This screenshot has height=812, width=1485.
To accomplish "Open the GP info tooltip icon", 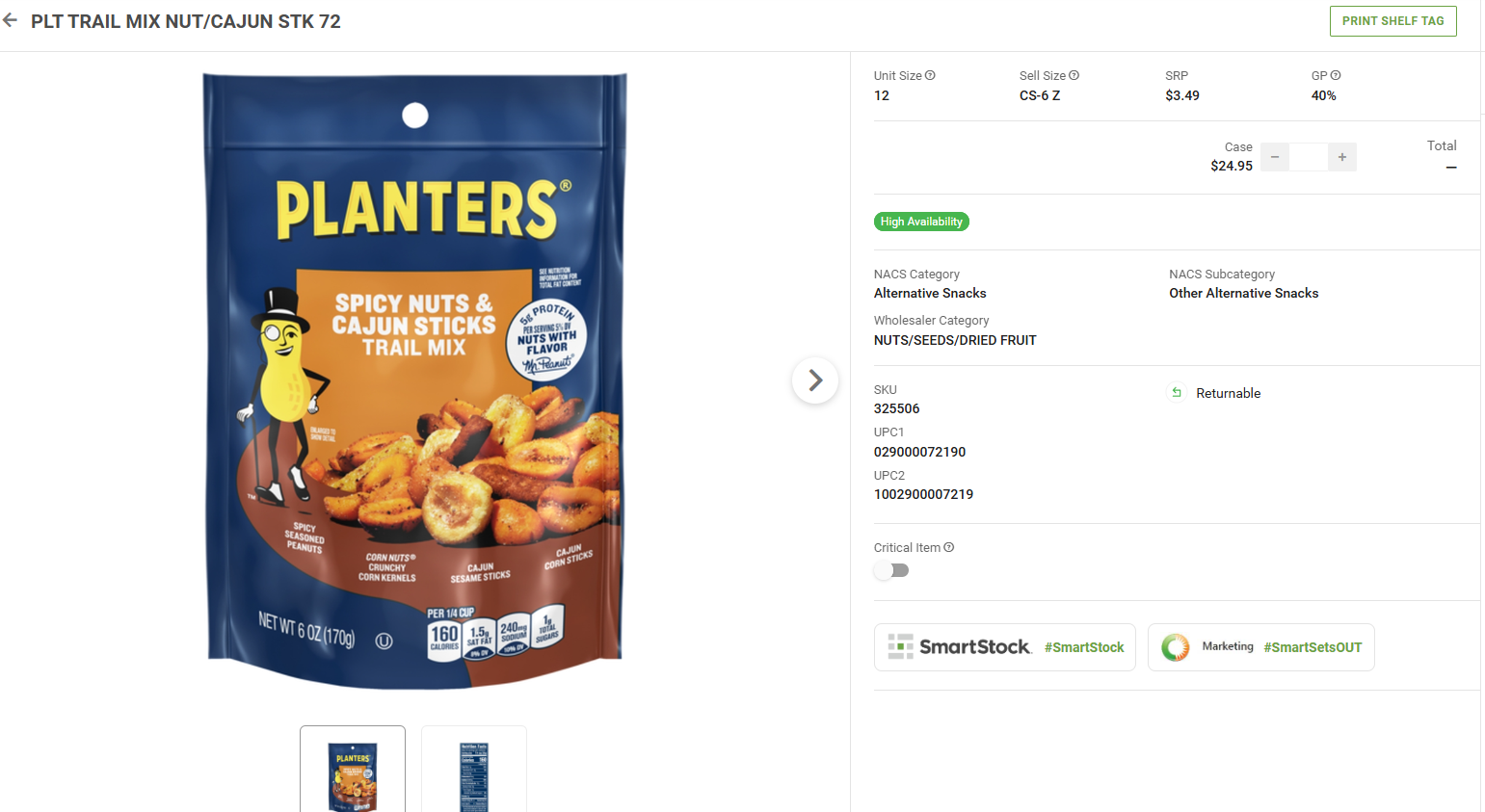I will (x=1336, y=75).
